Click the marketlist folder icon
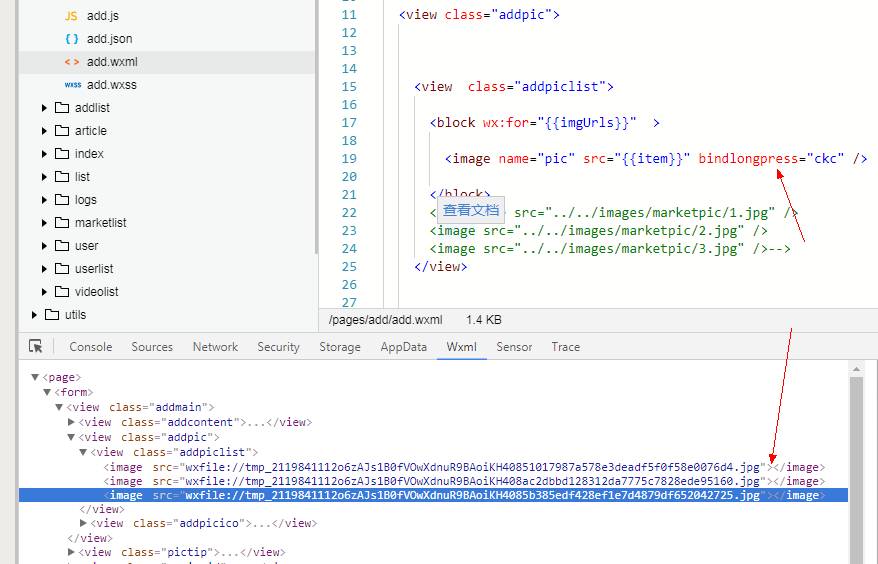Viewport: 878px width, 564px height. click(62, 222)
